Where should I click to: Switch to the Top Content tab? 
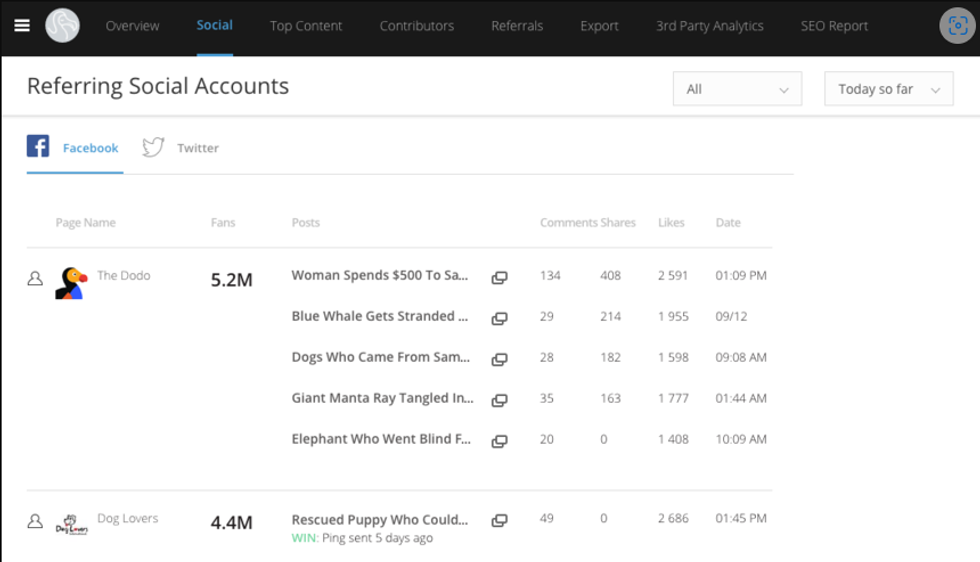click(x=306, y=26)
